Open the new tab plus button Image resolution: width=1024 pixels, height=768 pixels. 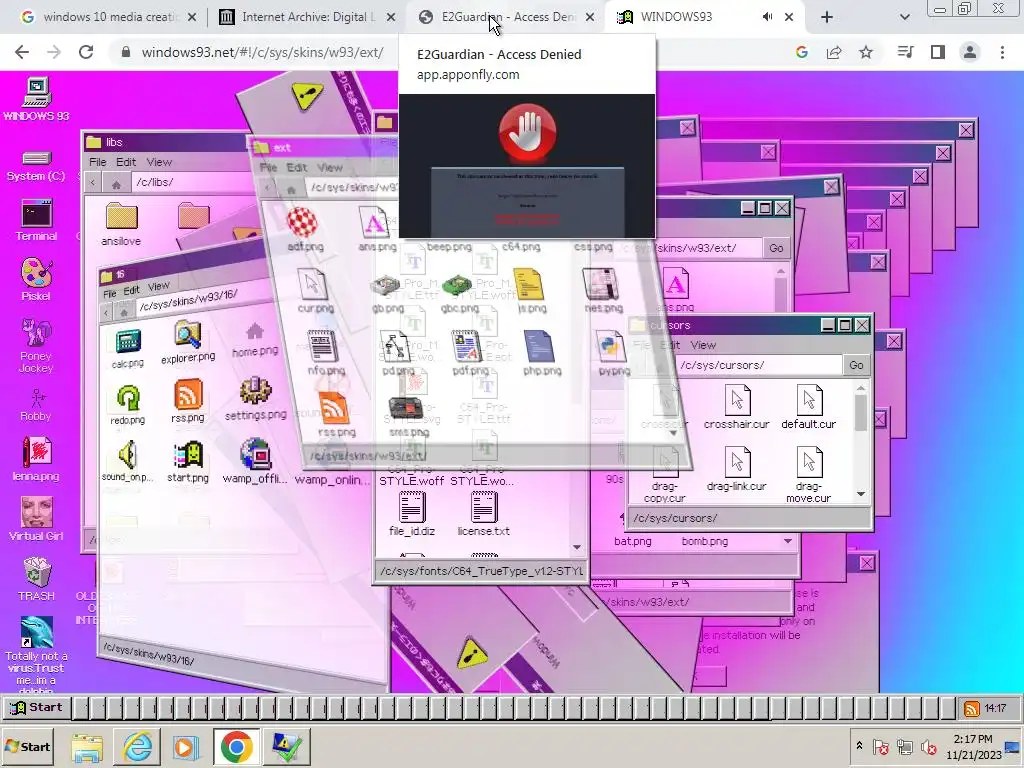[827, 17]
